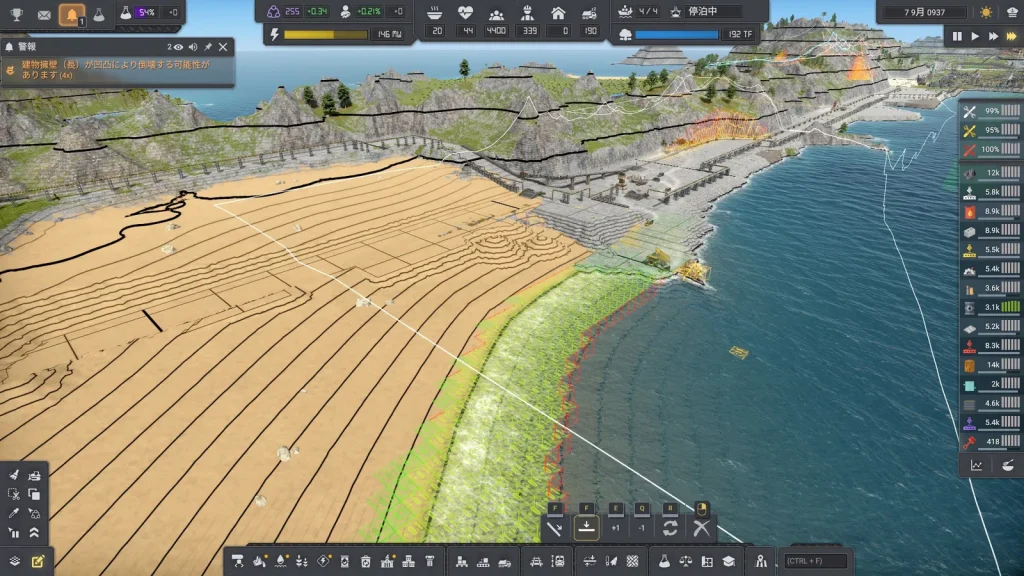Click the weather sun icon

point(986,13)
